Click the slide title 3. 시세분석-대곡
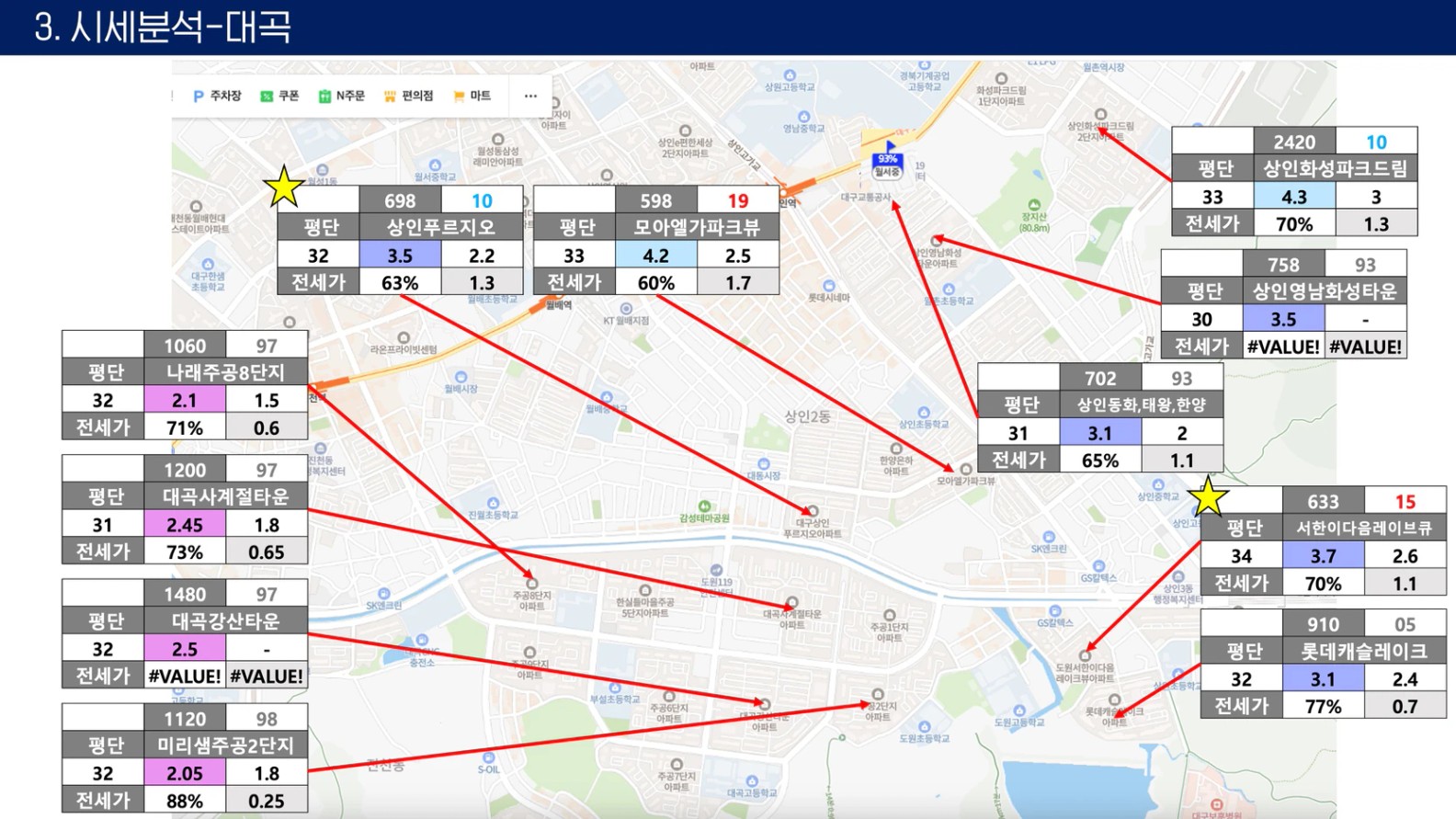This screenshot has width=1456, height=819. pyautogui.click(x=164, y=27)
